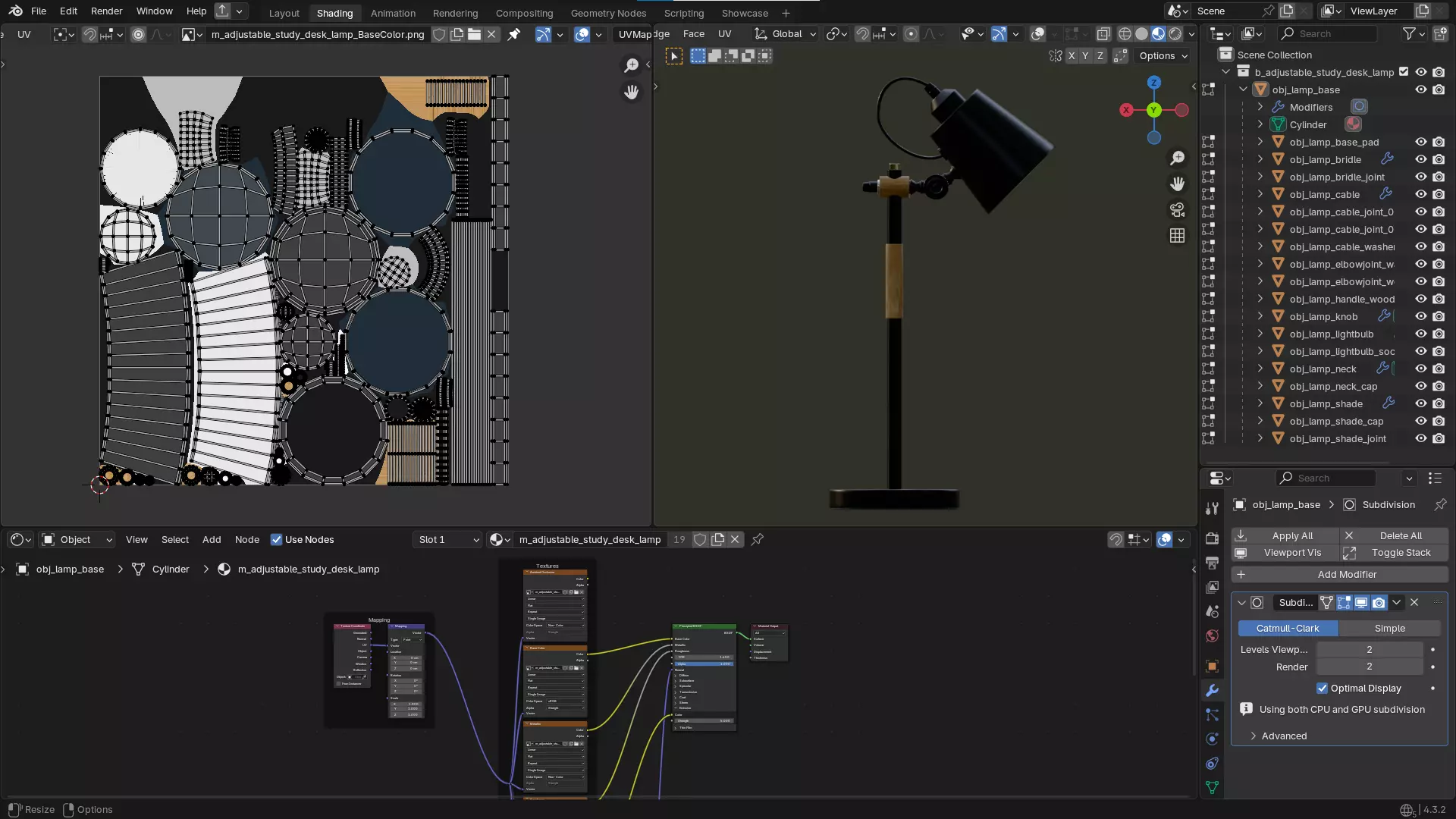The image size is (1456, 819).
Task: Pin the UV editor image
Action: coord(514,34)
